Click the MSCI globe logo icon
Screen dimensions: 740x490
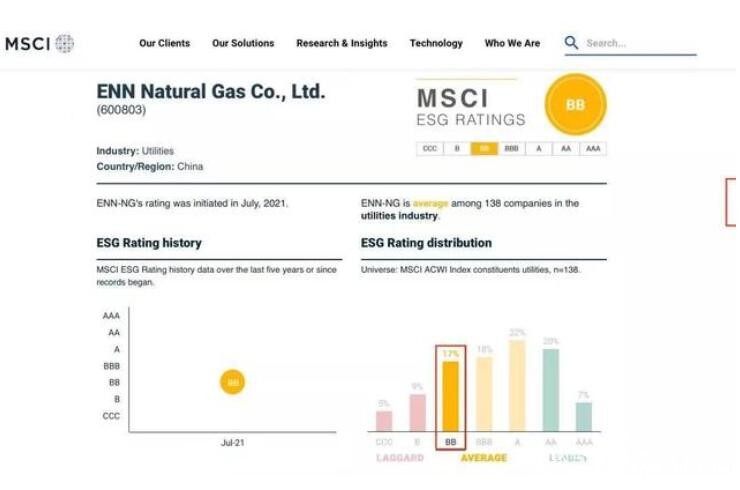65,43
